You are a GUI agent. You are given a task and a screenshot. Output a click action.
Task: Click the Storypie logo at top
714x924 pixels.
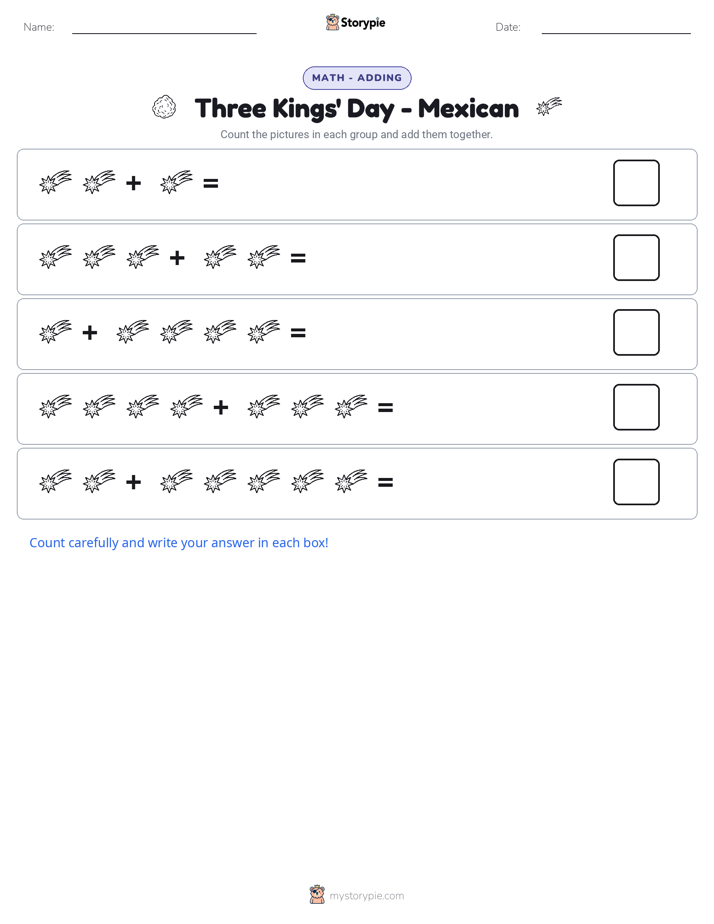click(356, 22)
